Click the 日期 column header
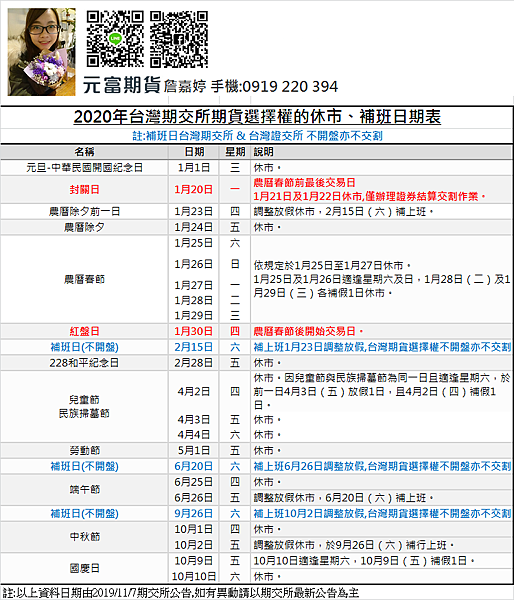This screenshot has height=600, width=514. tap(194, 152)
